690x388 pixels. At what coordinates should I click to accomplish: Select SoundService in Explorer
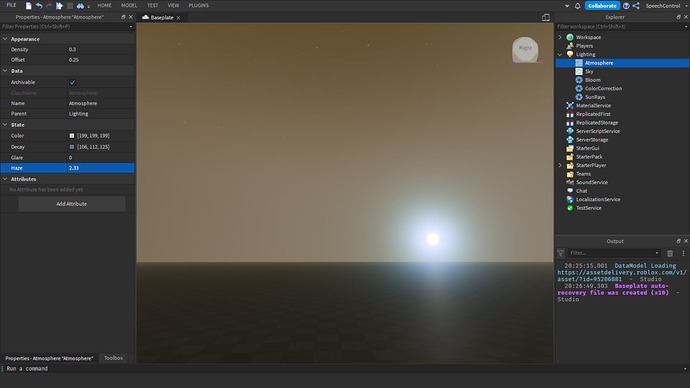591,182
